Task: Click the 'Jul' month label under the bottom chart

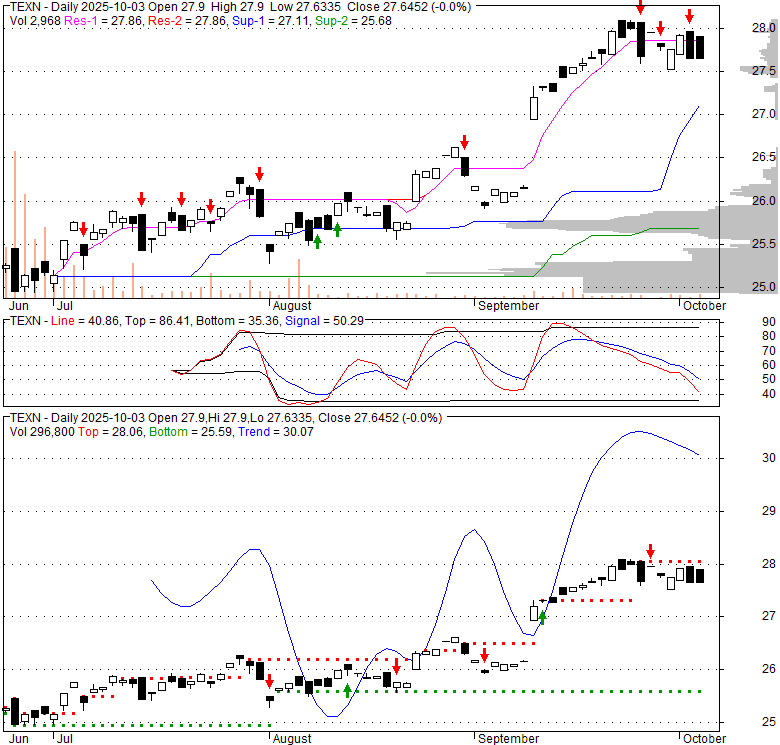Action: pyautogui.click(x=65, y=739)
